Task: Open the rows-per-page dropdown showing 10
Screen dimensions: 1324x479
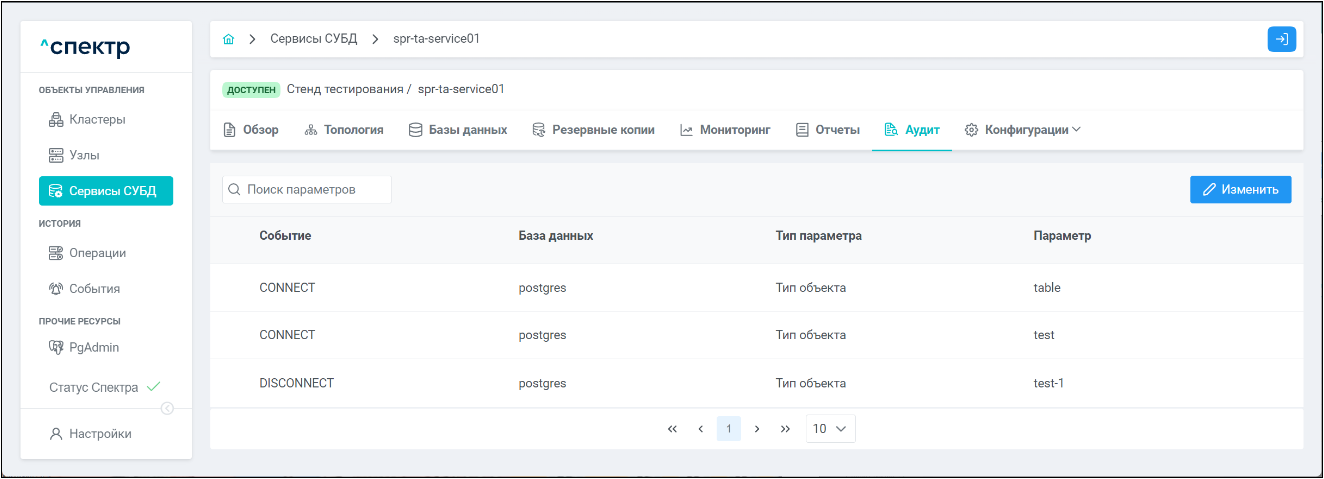Action: click(830, 429)
